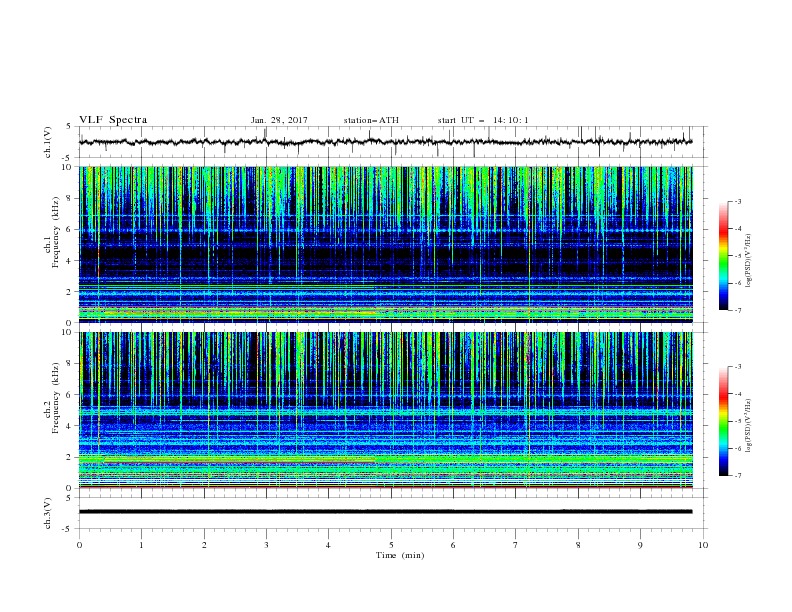Click time axis tick label "9"
The image size is (792, 612).
click(x=640, y=545)
